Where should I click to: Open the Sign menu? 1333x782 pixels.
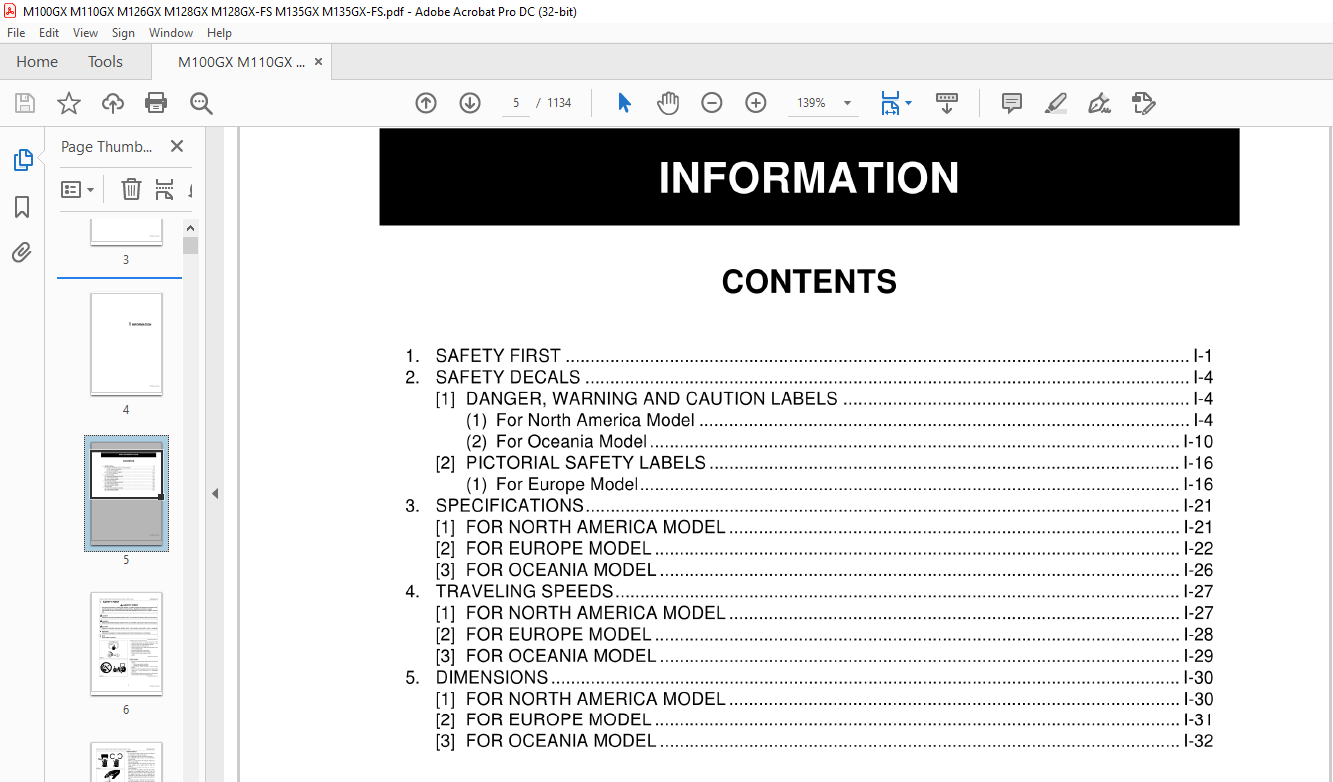click(123, 33)
